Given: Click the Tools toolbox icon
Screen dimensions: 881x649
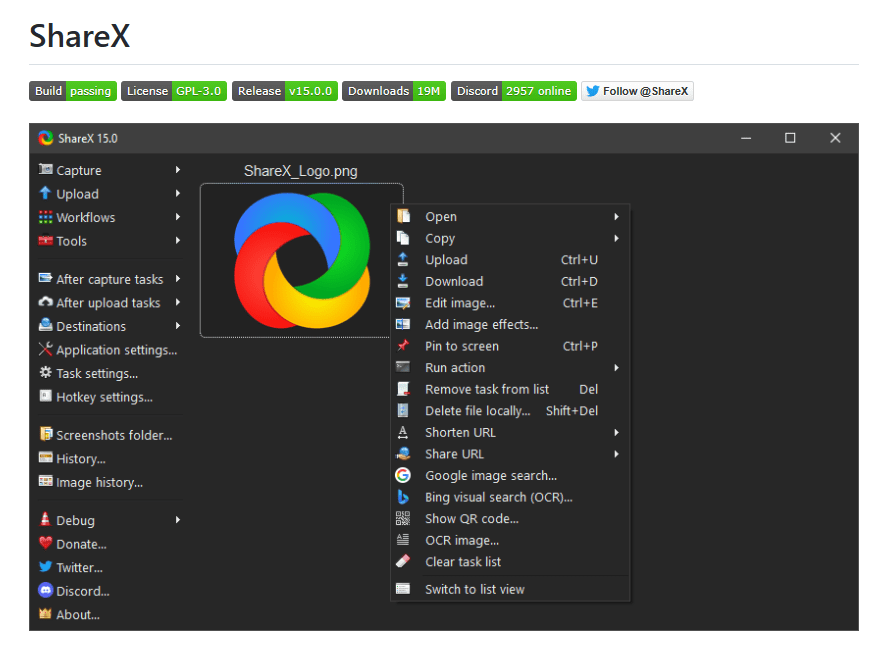Looking at the screenshot, I should coord(46,240).
